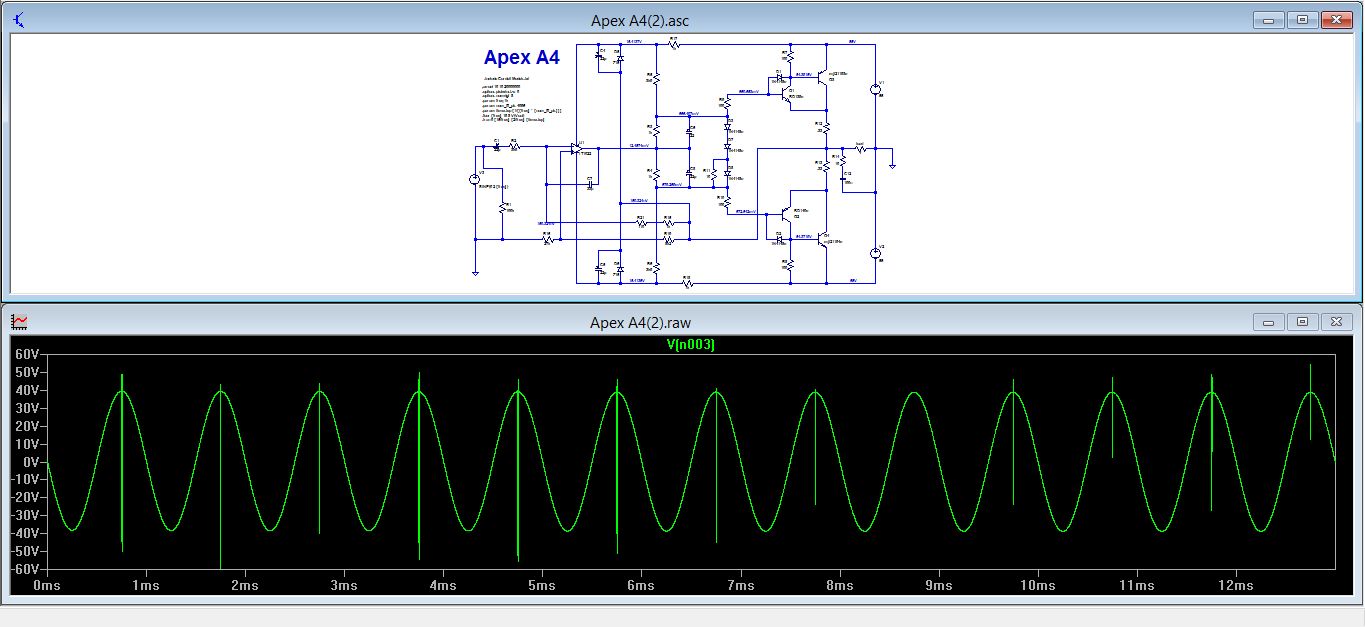Click the 6ms label on the time axis

click(640, 585)
